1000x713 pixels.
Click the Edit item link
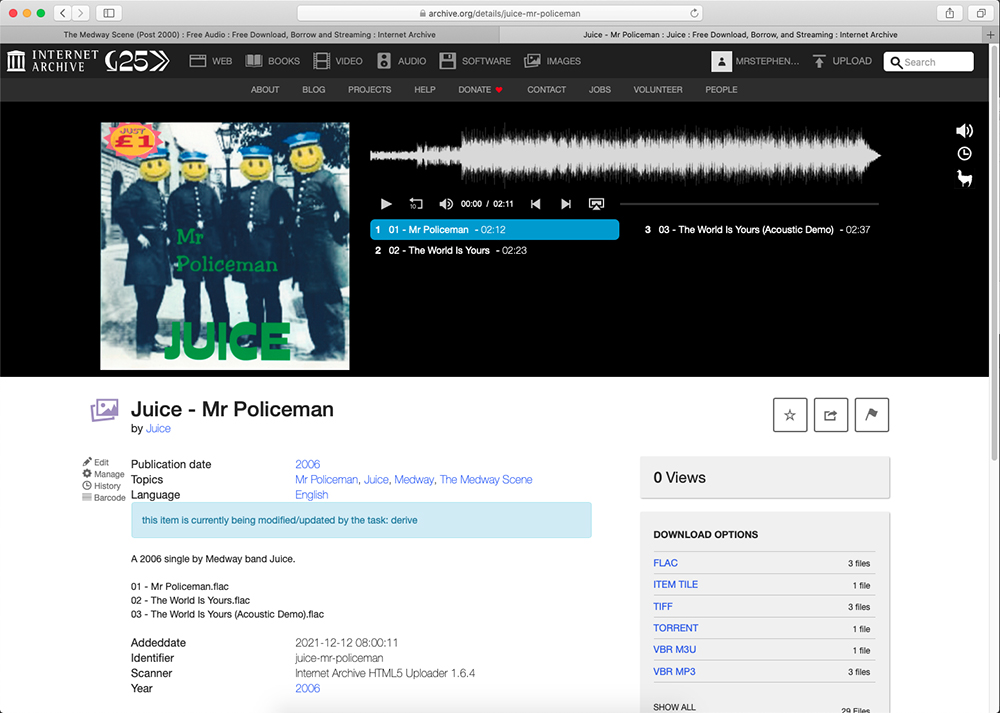pyautogui.click(x=96, y=462)
